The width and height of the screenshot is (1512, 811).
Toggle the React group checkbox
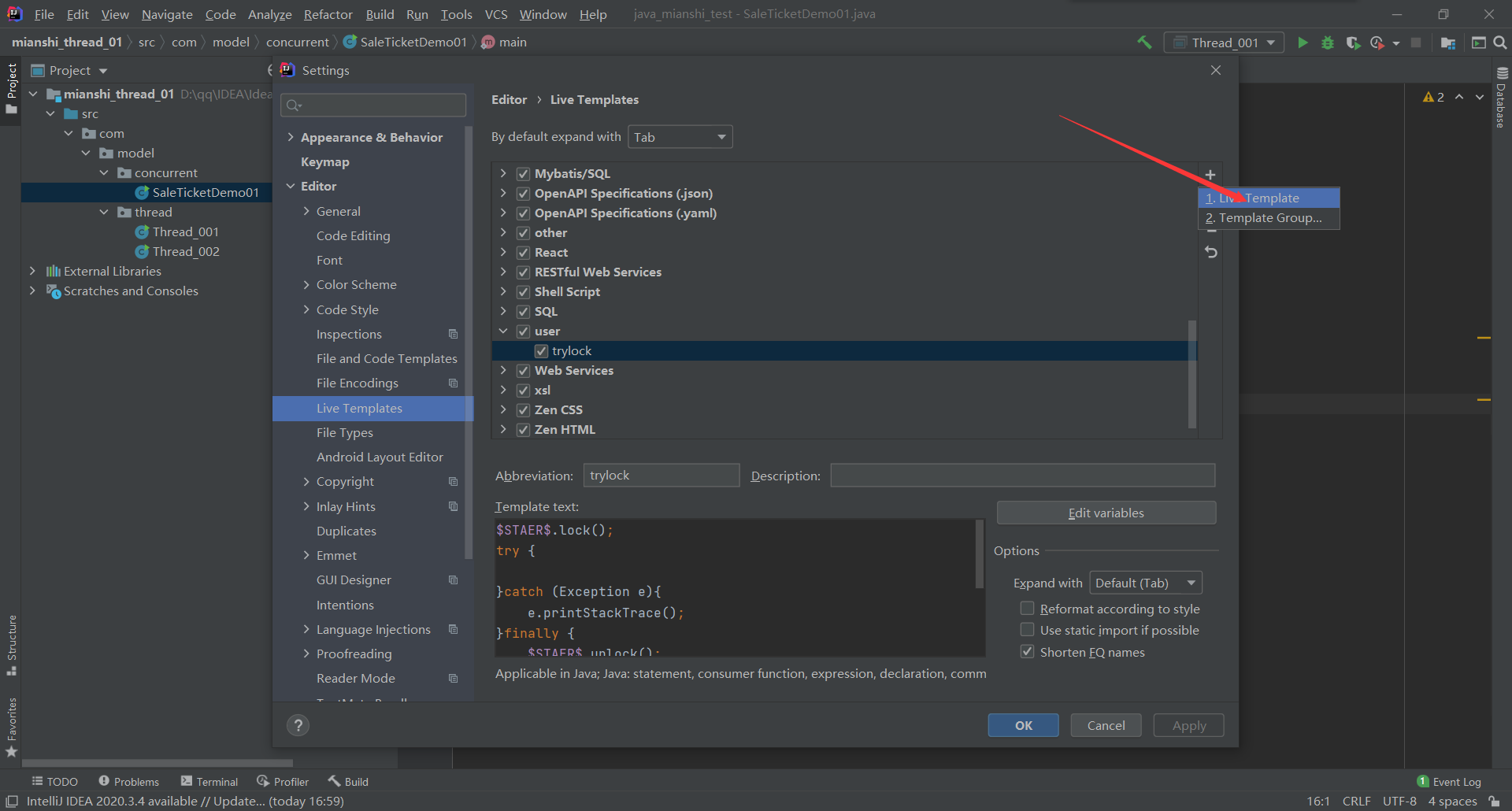tap(523, 252)
